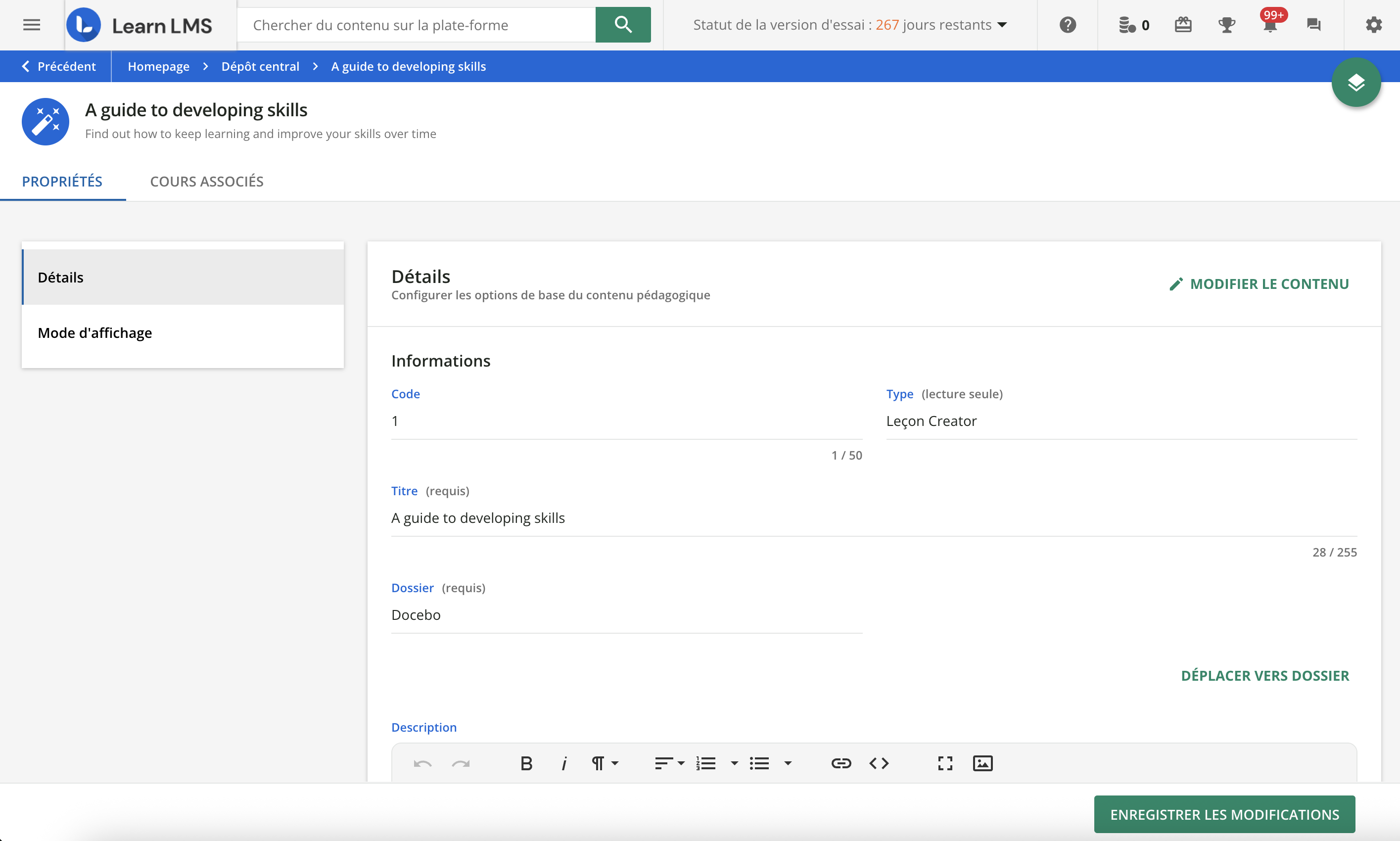The width and height of the screenshot is (1400, 841).
Task: Switch to the Cours associés tab
Action: [206, 182]
